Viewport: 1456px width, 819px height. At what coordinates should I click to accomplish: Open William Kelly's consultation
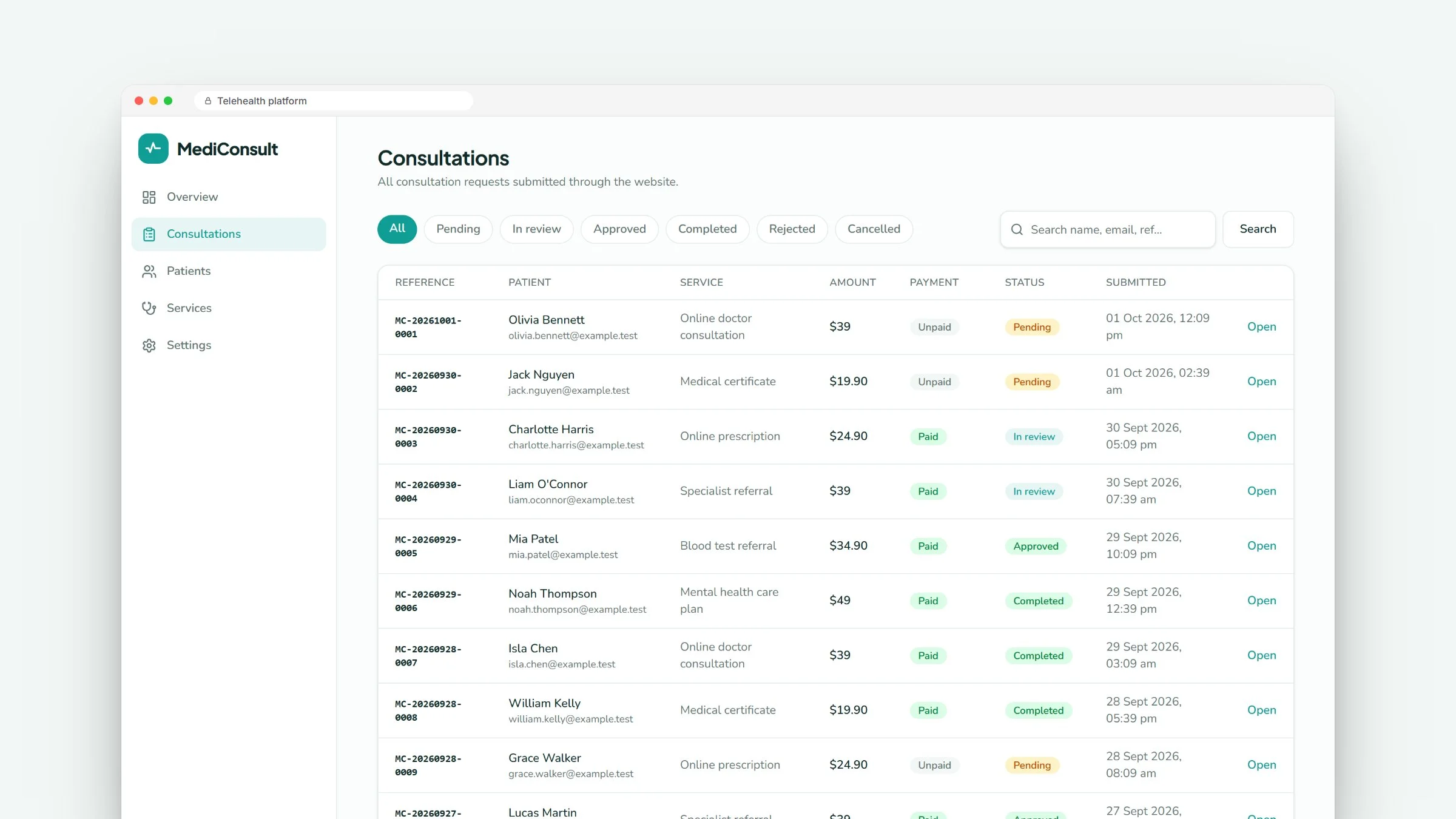[1261, 710]
